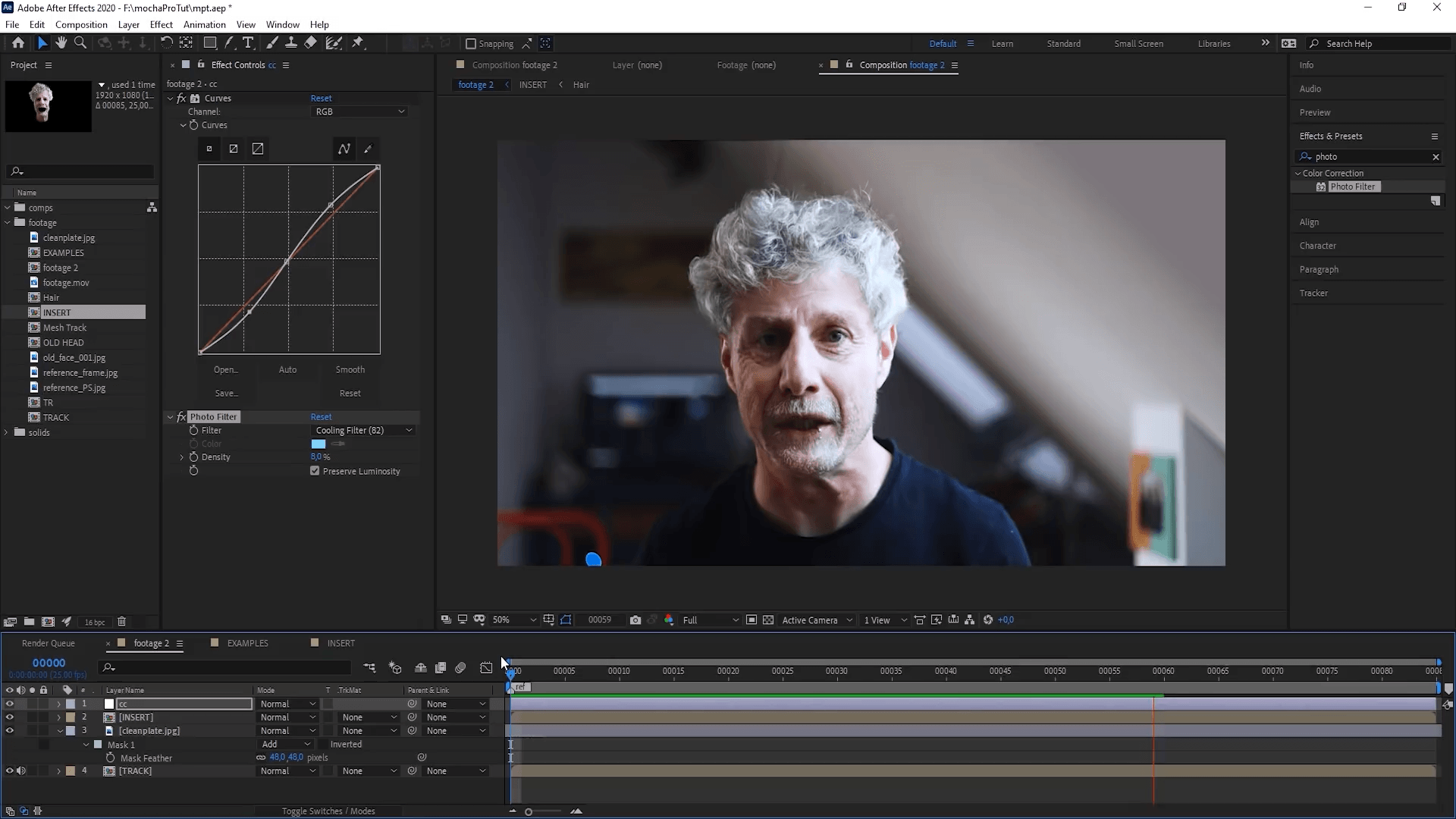The width and height of the screenshot is (1456, 819).
Task: Select the Home icon in toolbar
Action: [18, 43]
